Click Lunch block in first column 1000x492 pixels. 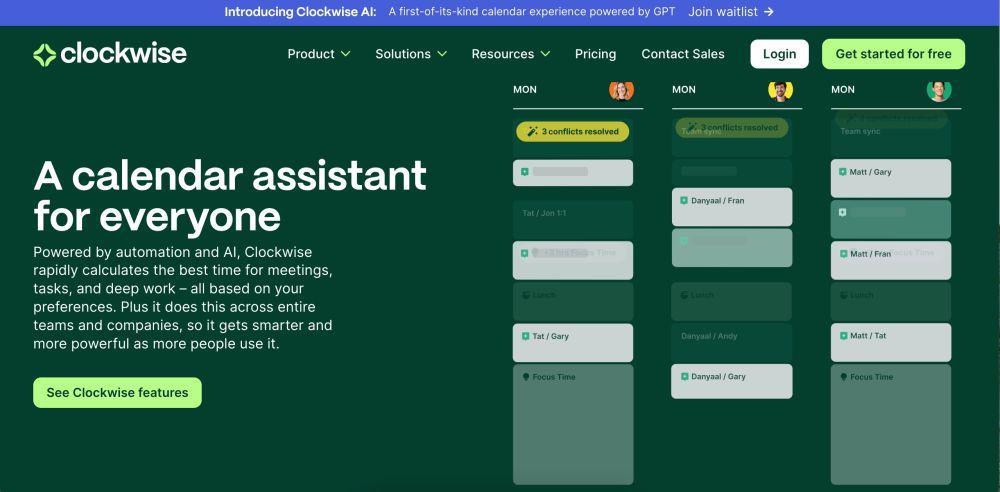click(573, 301)
